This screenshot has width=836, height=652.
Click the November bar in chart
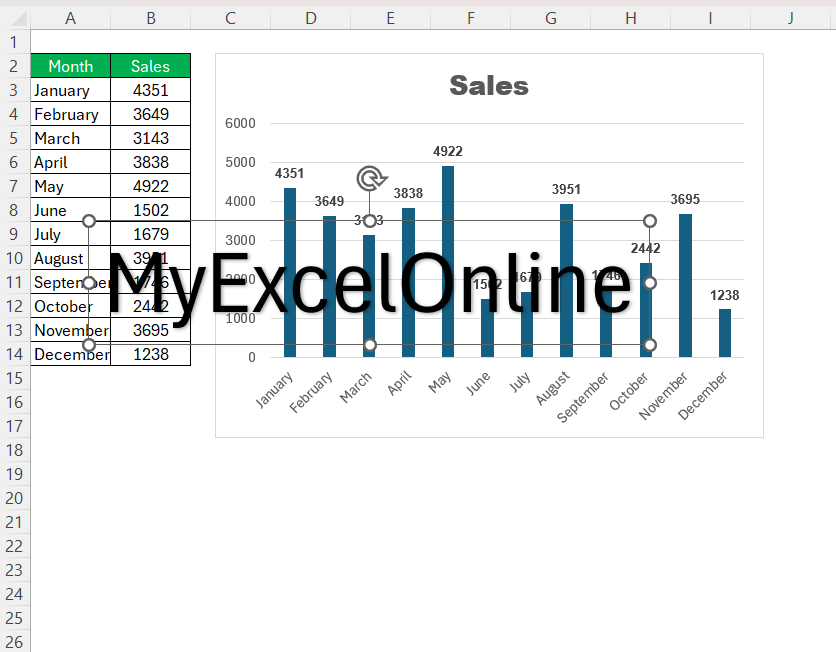click(x=685, y=285)
